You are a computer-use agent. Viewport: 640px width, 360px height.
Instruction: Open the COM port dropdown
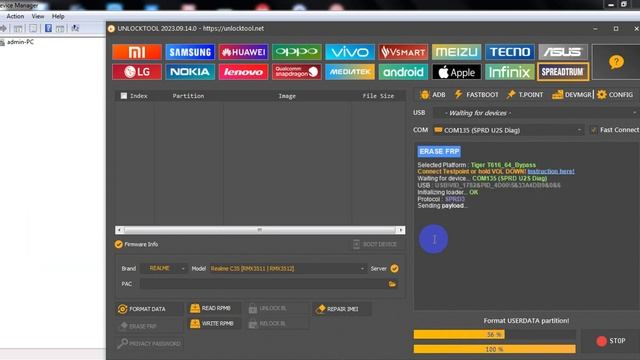coord(508,130)
